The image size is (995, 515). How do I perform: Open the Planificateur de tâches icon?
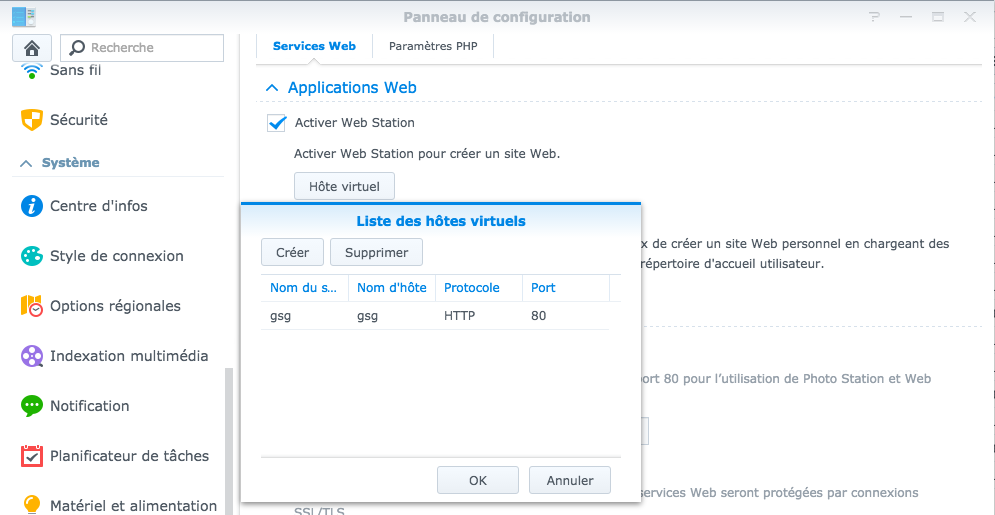click(32, 456)
